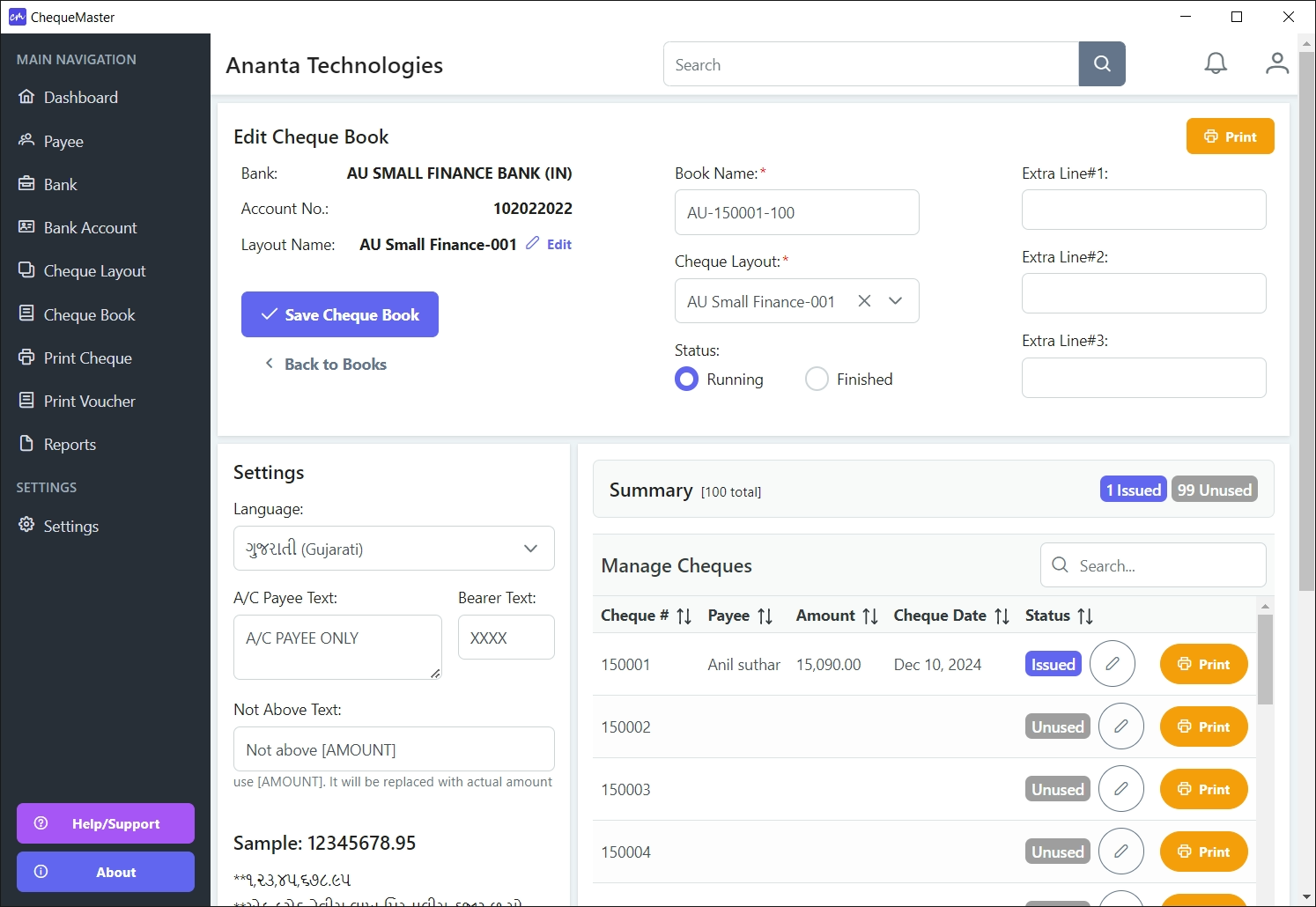Screen dimensions: 1316x907
Task: Open Help/Support button
Action: click(106, 823)
